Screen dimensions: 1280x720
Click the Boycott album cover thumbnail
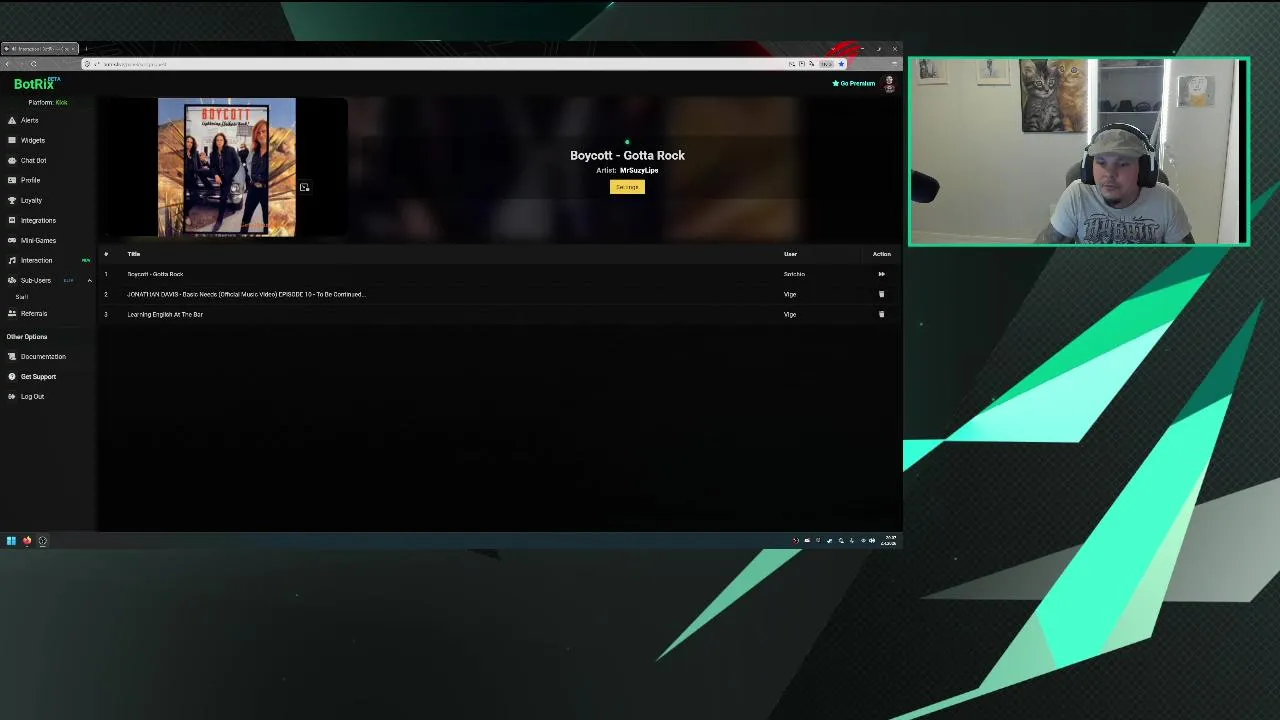pos(227,167)
